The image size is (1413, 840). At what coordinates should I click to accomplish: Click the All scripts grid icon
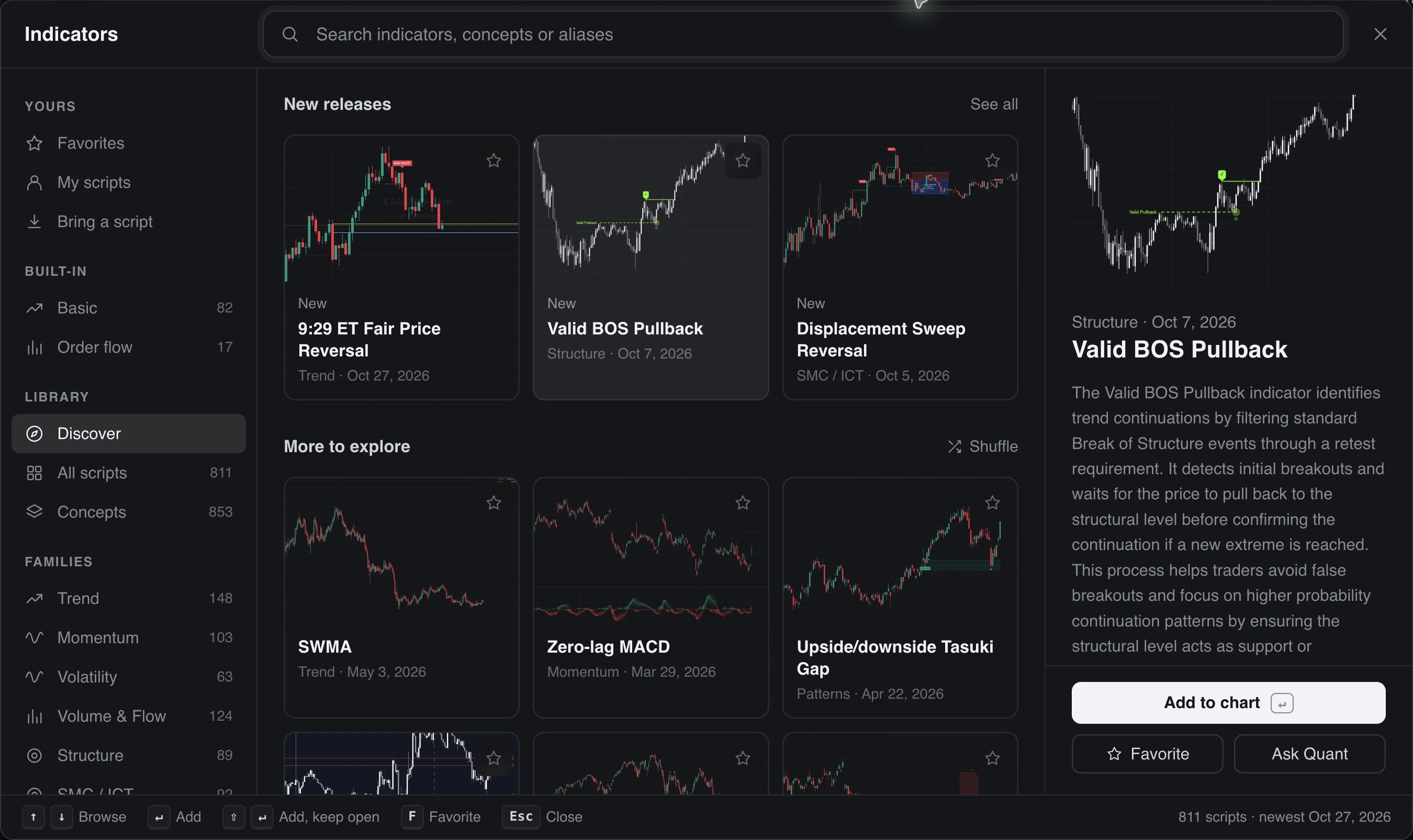(x=35, y=473)
